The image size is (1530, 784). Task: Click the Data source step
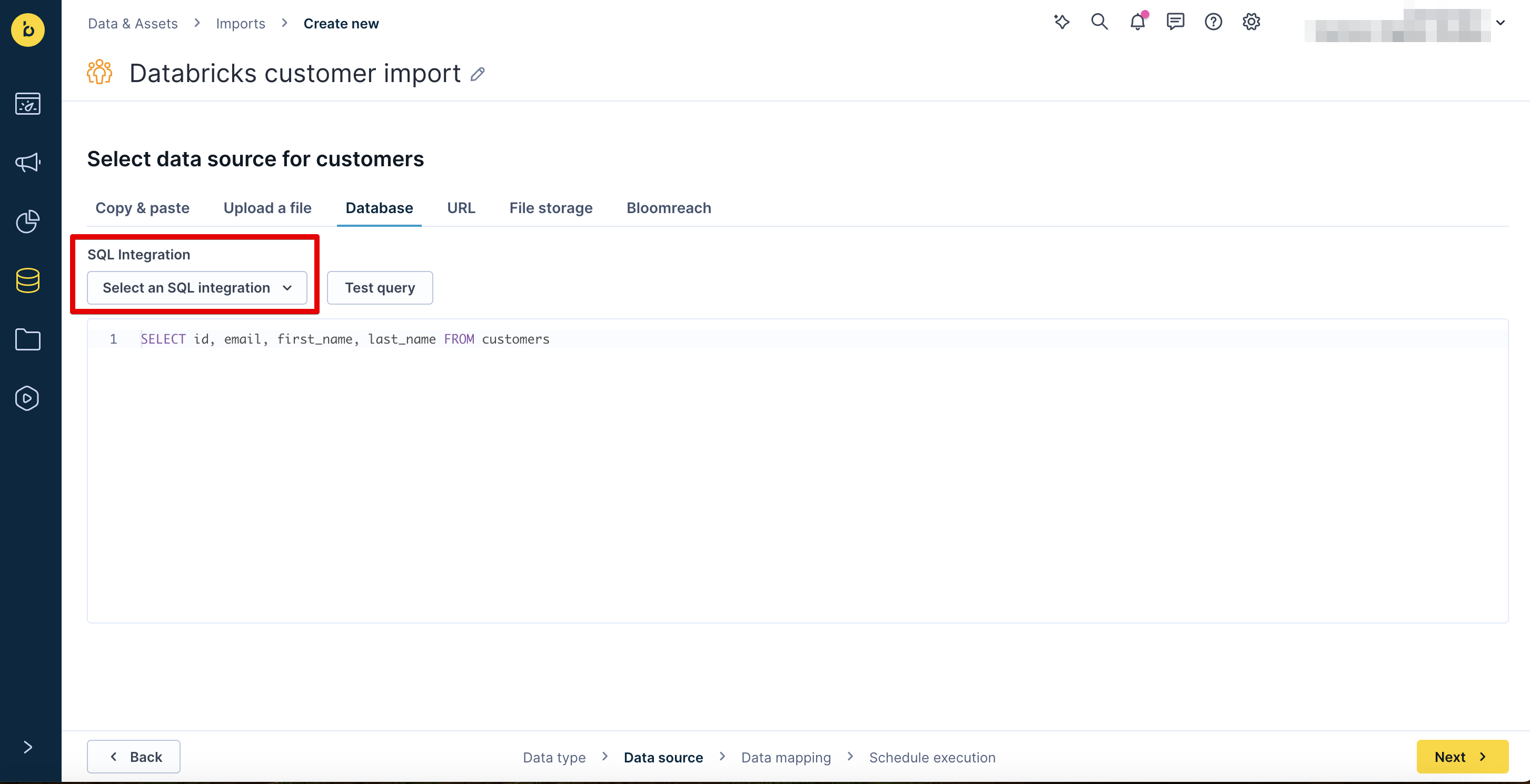tap(663, 757)
